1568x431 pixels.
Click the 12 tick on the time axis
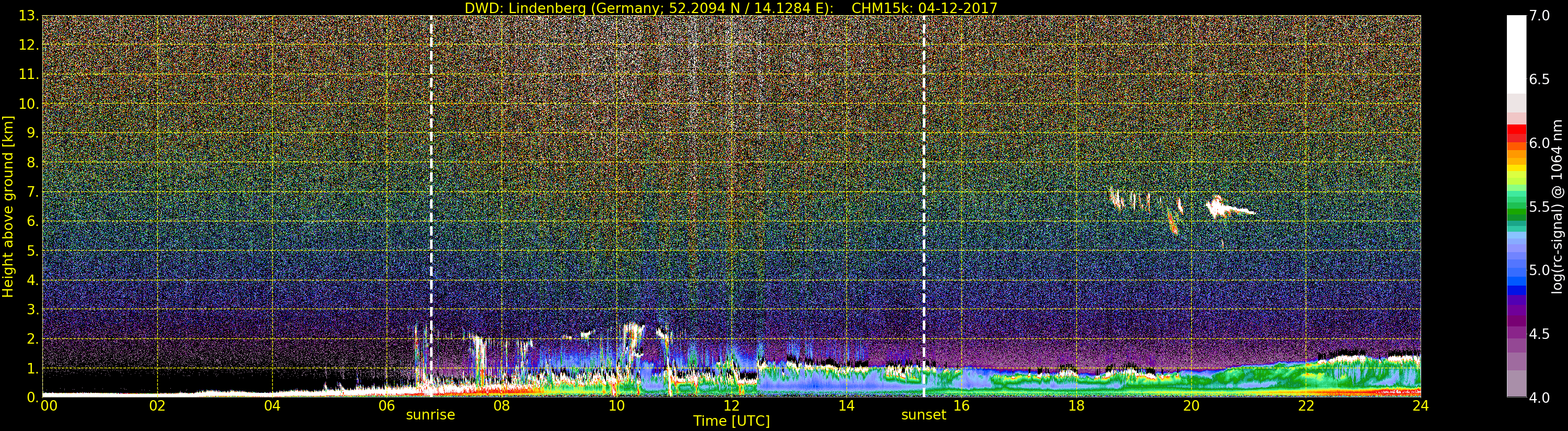coord(731,406)
